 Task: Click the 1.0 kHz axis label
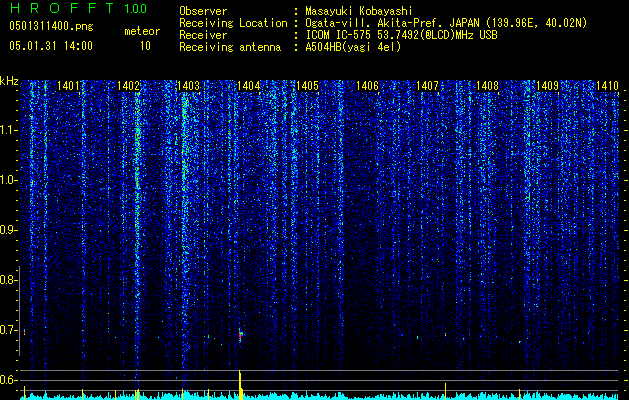pyautogui.click(x=8, y=180)
